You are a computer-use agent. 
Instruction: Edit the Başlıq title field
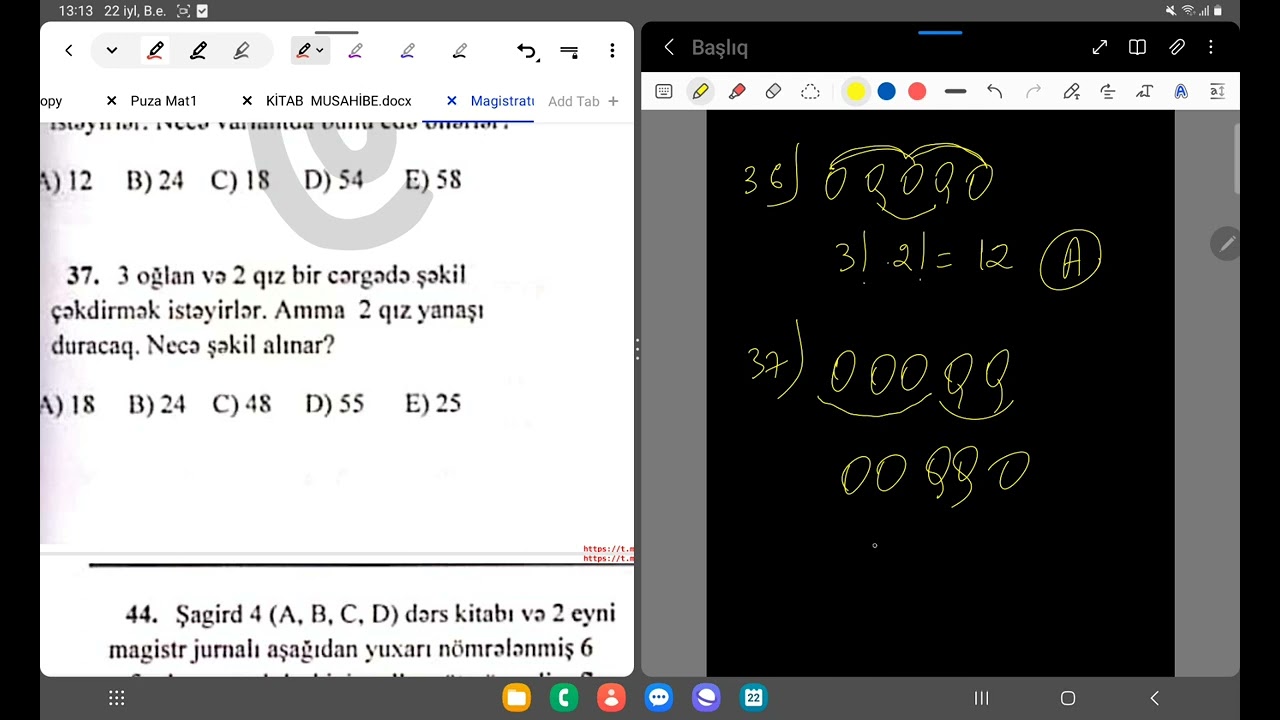pos(720,47)
